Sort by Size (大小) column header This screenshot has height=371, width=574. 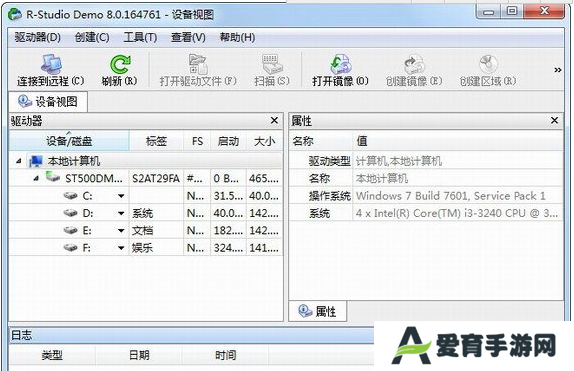[265, 141]
